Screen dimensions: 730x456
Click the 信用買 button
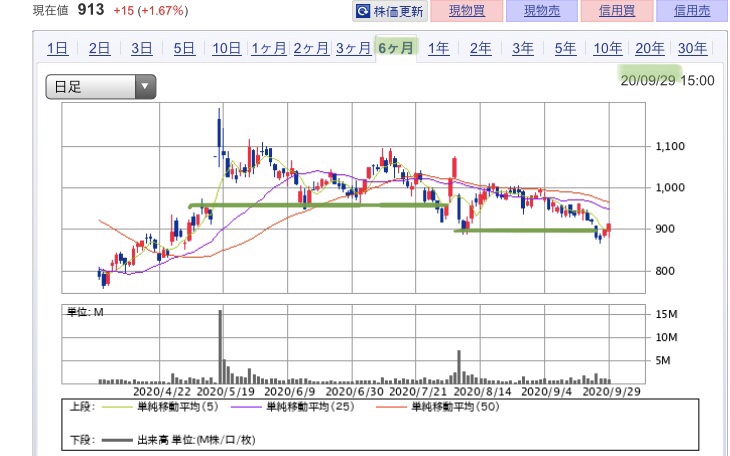pos(617,11)
